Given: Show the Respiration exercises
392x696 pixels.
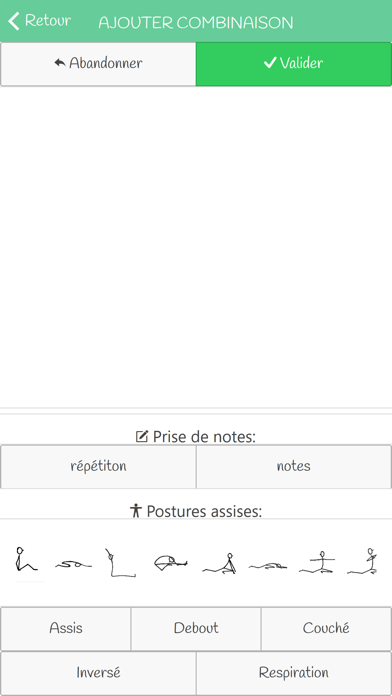Looking at the screenshot, I should click(x=293, y=673).
